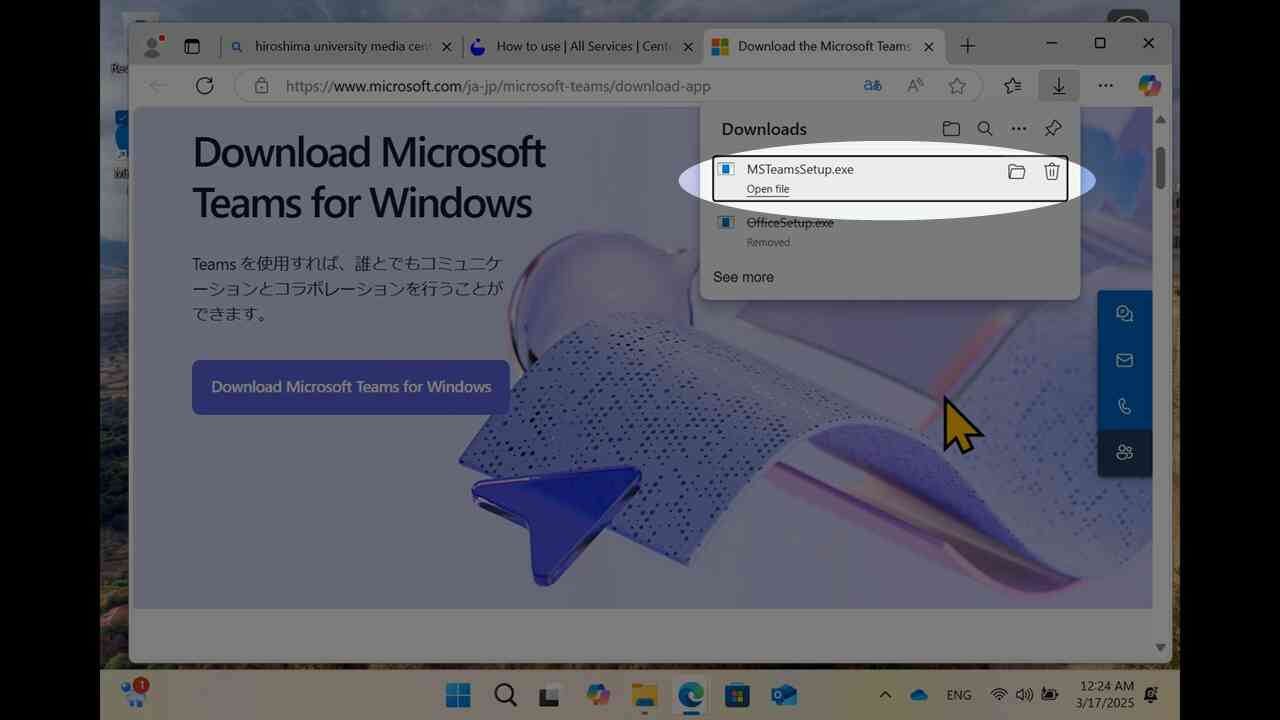This screenshot has height=720, width=1280.
Task: Click the OfficeSetup.exe removed entry
Action: [890, 231]
